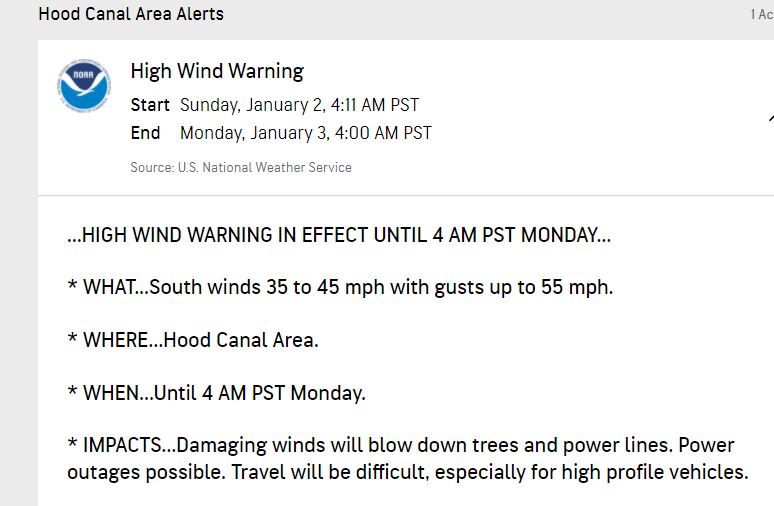Select the High Wind Warning title
This screenshot has height=506, width=774.
click(217, 71)
